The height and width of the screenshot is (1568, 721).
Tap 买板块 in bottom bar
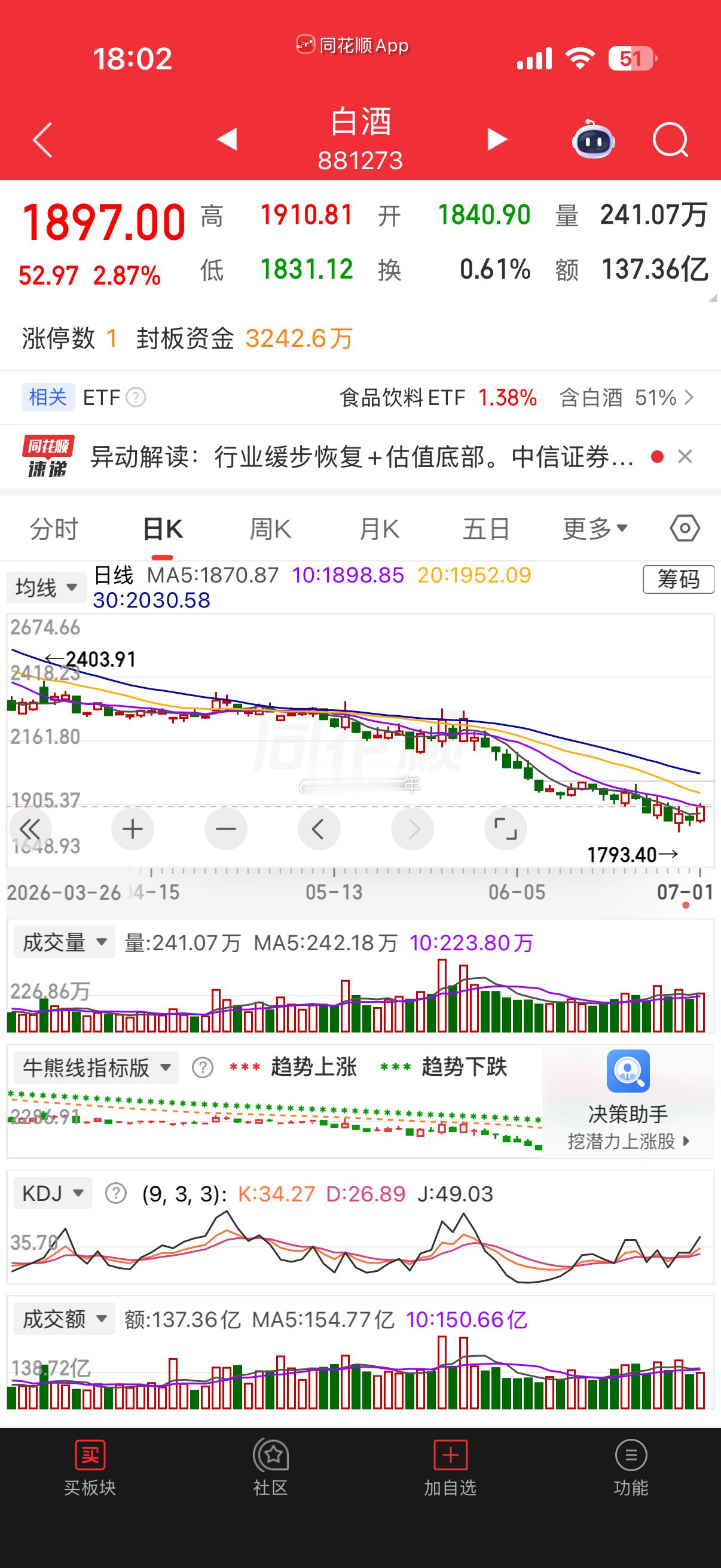tap(90, 1468)
